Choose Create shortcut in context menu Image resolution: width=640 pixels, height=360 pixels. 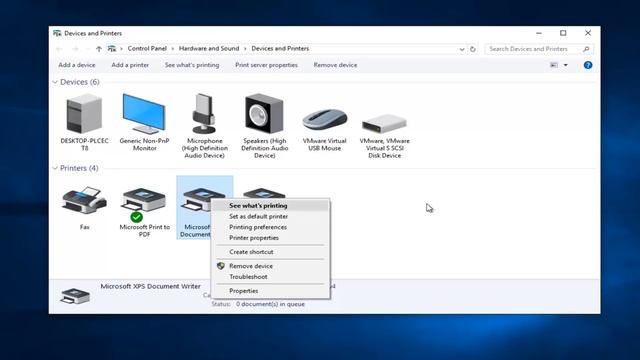point(270,252)
